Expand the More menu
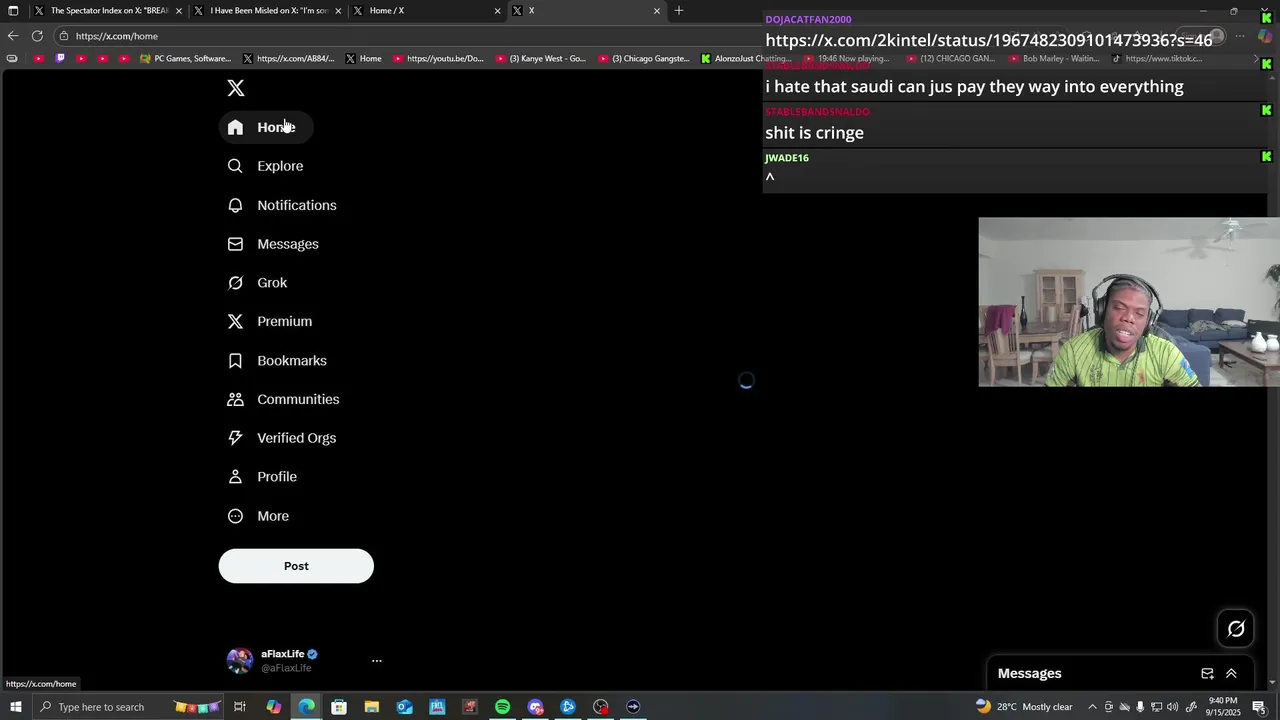Viewport: 1280px width, 720px height. coord(259,516)
